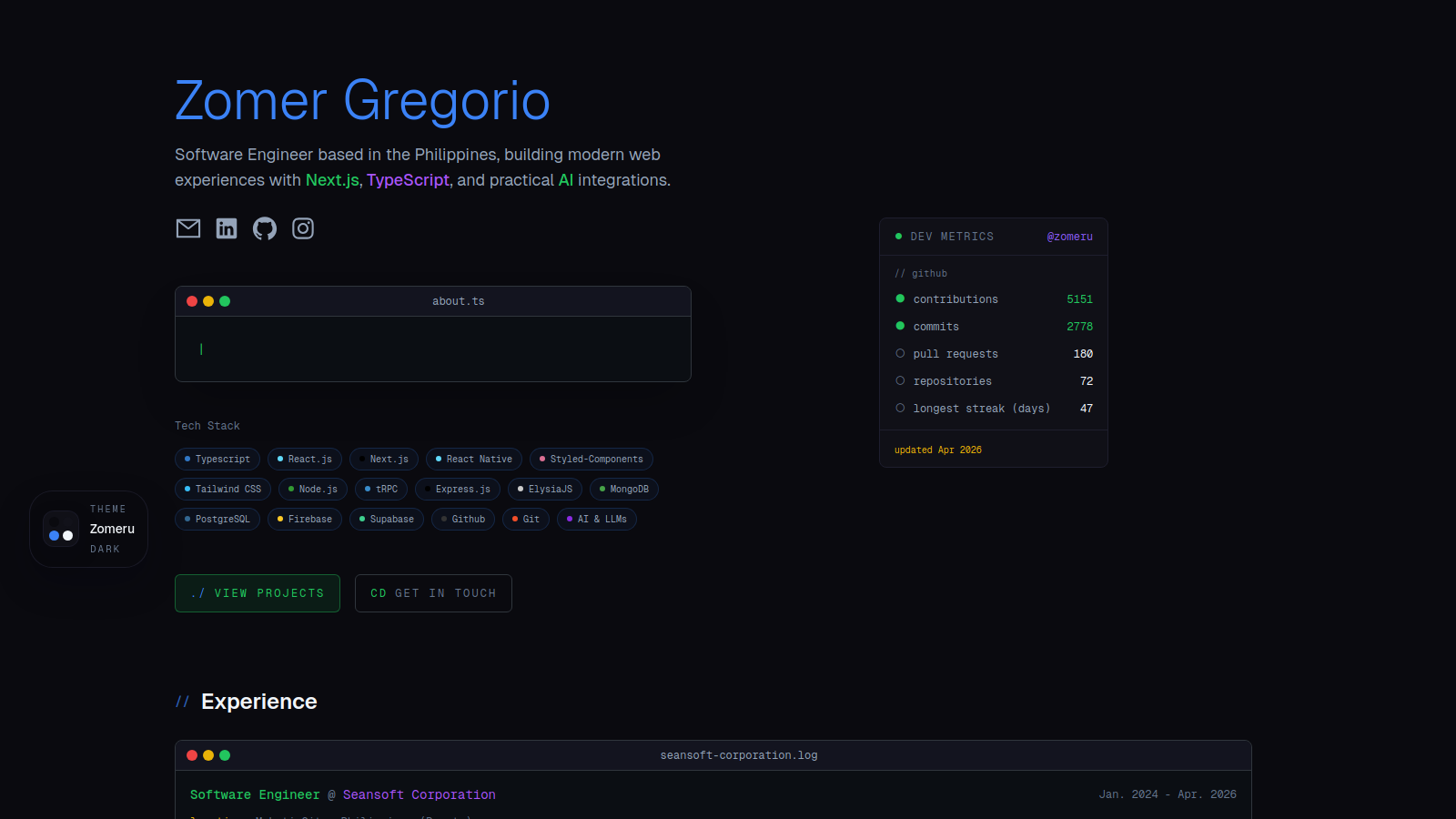Screen dimensions: 1456x819
Task: Click the pull requests label
Action: tap(955, 354)
